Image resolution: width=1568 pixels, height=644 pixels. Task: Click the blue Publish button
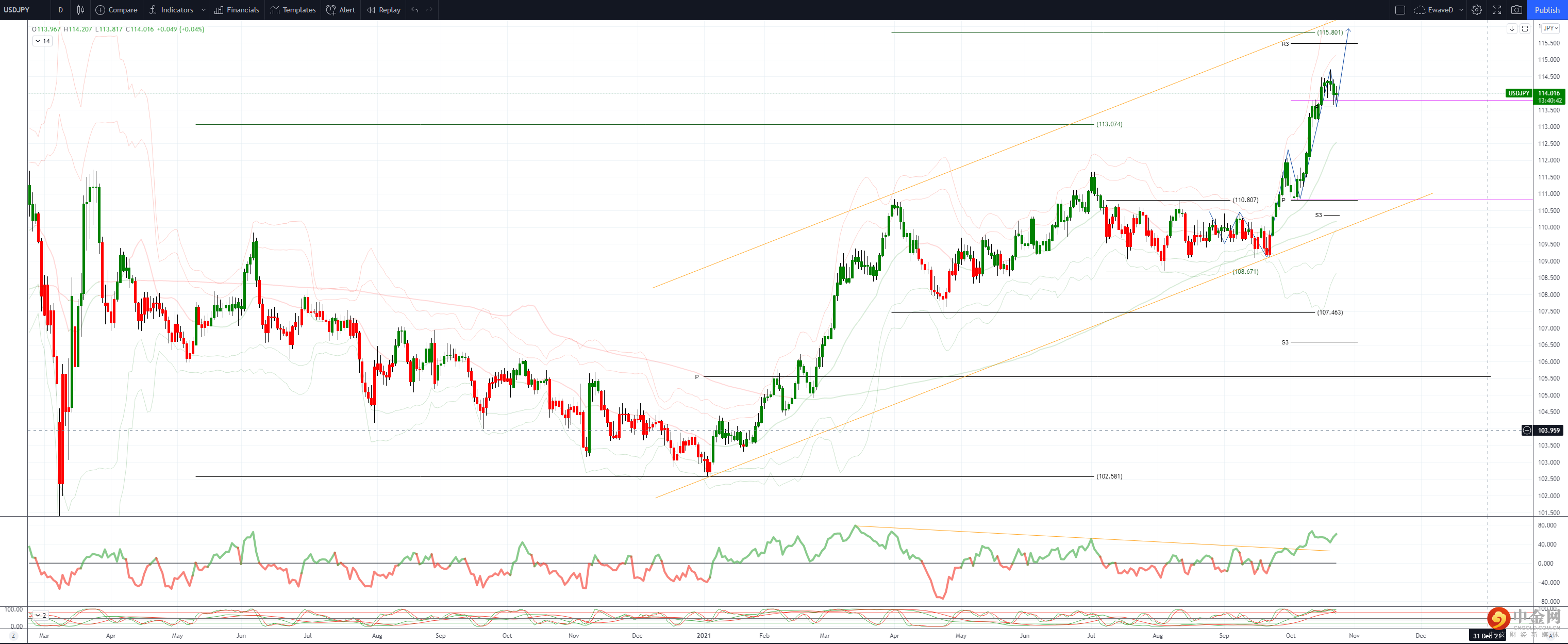pos(1547,10)
